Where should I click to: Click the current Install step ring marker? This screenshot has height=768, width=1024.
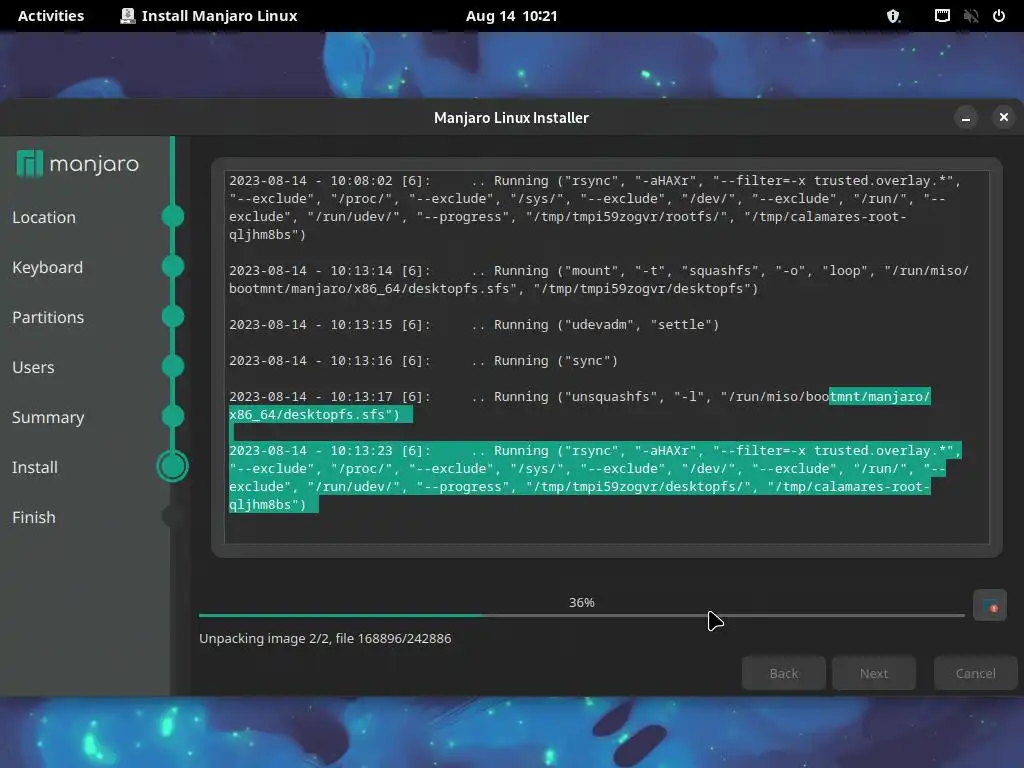pyautogui.click(x=172, y=466)
